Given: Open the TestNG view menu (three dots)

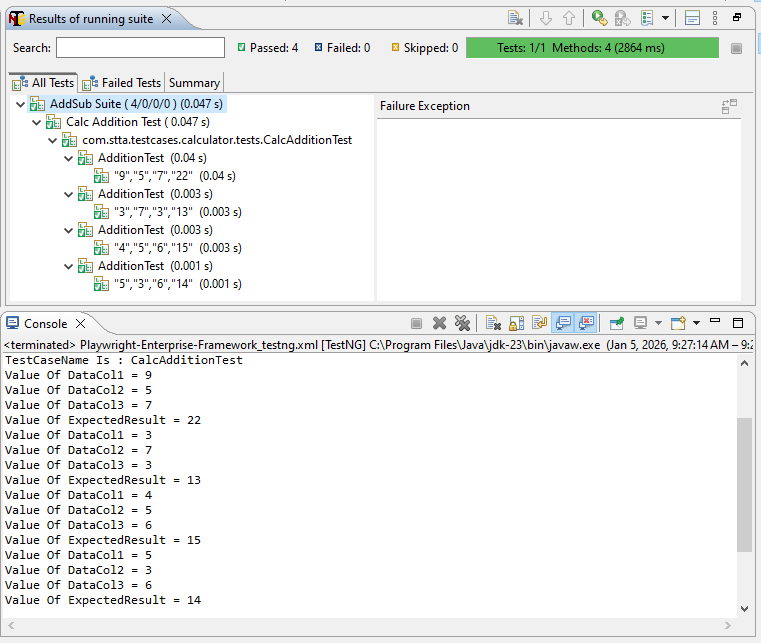Looking at the screenshot, I should (x=715, y=18).
